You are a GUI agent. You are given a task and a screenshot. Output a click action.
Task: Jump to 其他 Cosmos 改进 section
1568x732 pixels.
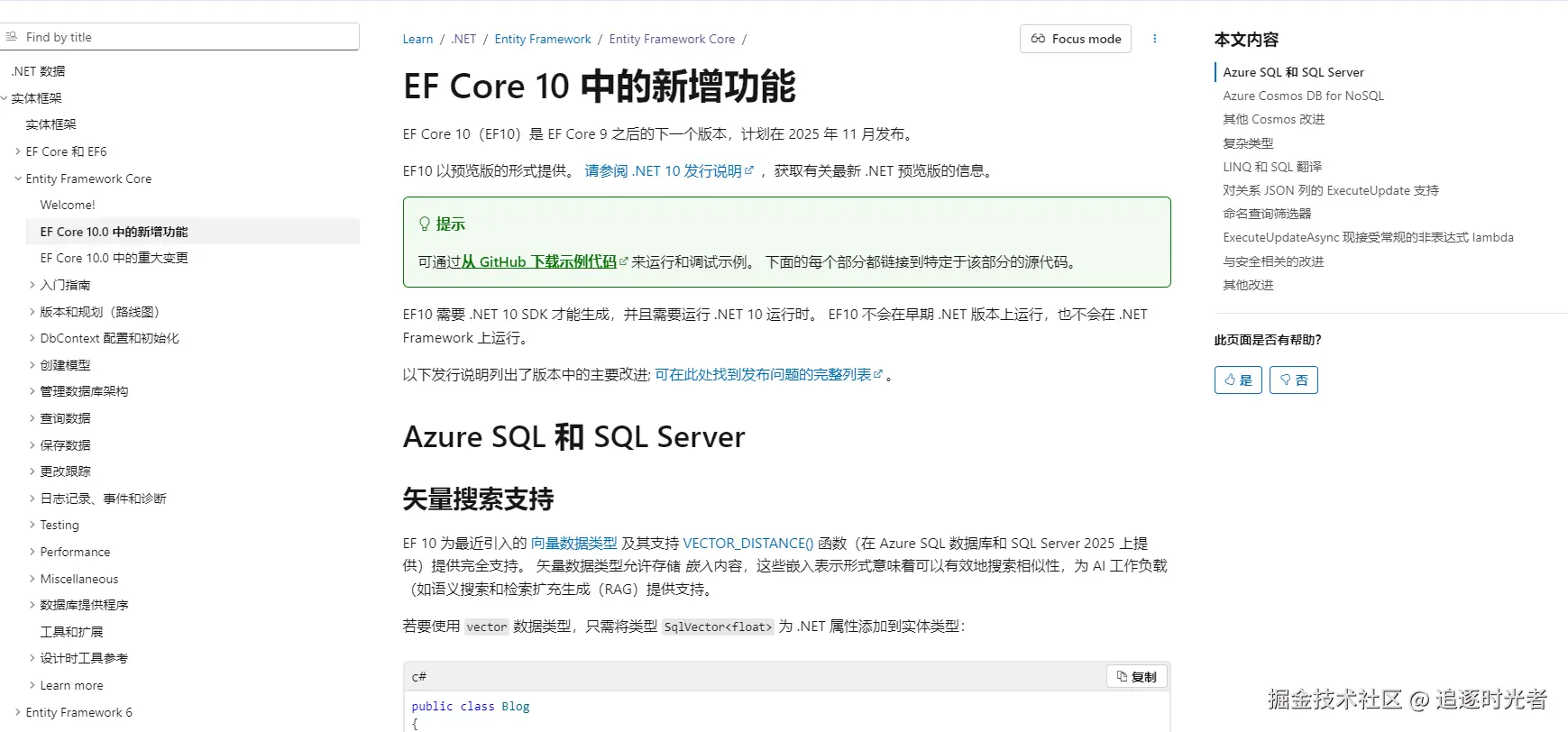pos(1273,119)
